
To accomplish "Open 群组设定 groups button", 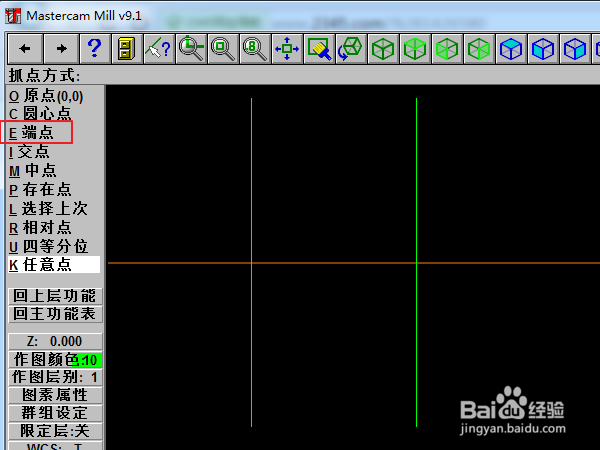I will [x=55, y=413].
